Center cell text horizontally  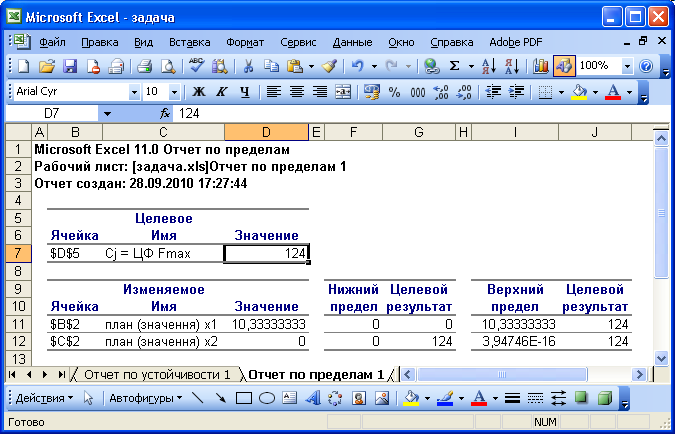297,92
